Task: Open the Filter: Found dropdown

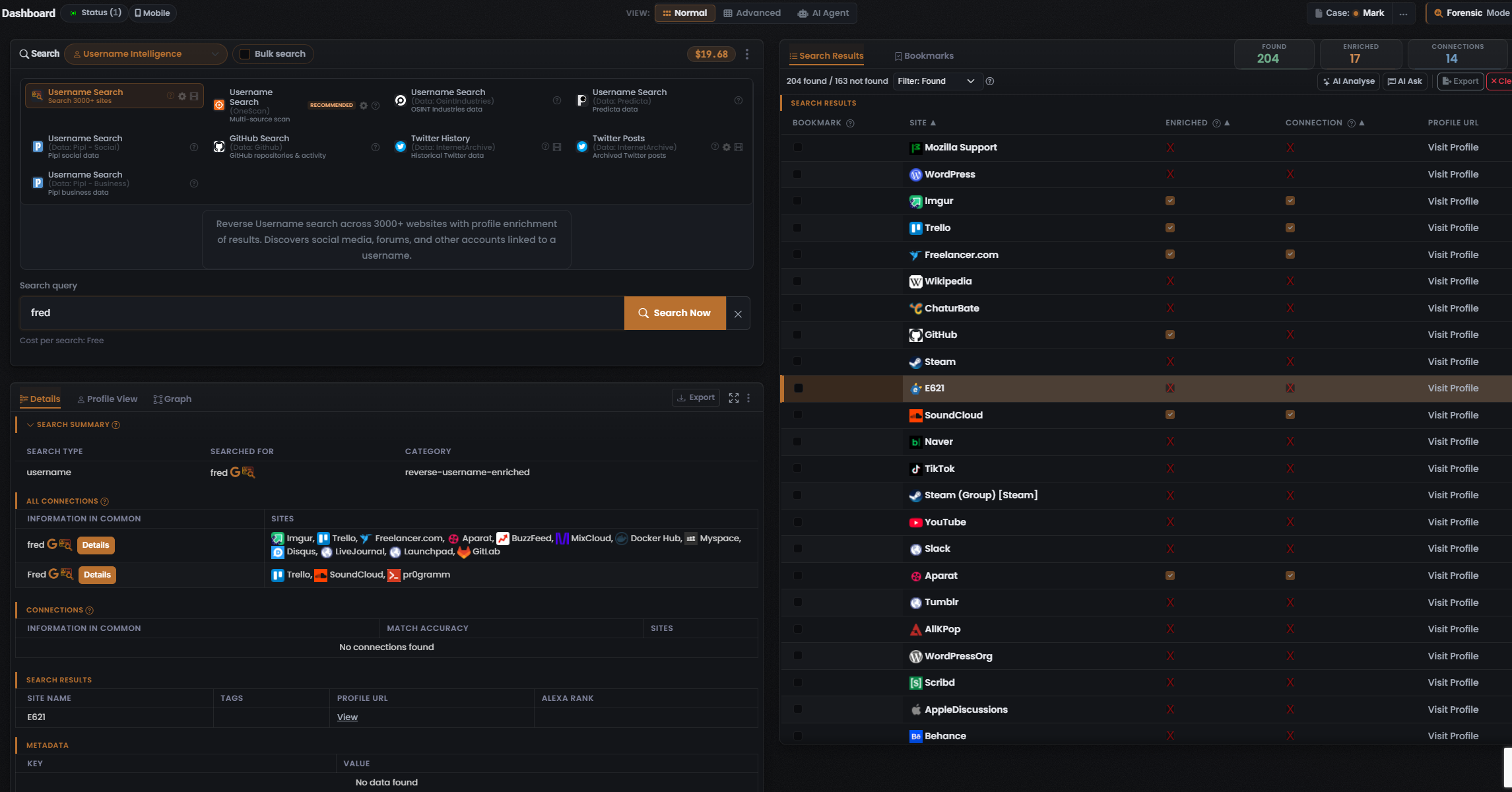Action: [937, 81]
